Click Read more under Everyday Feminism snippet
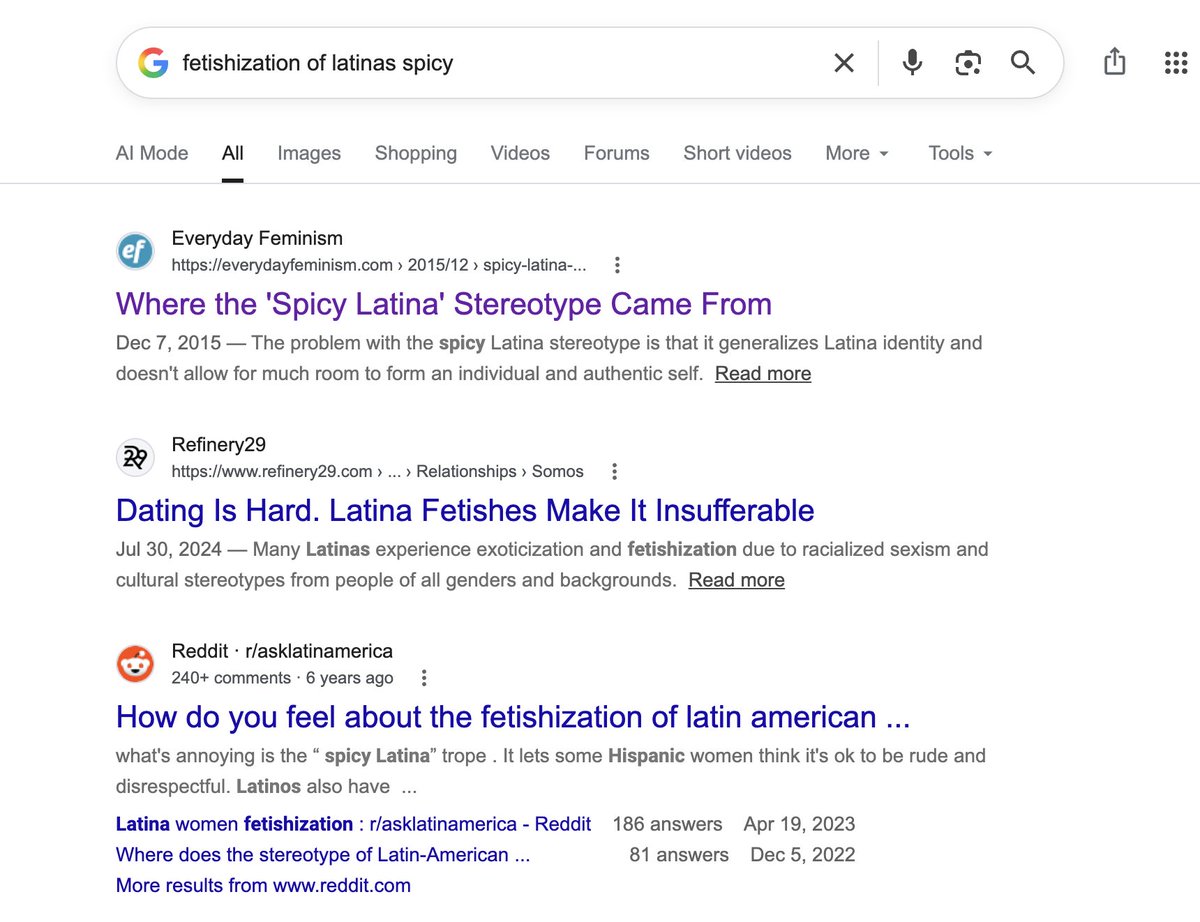The image size is (1200, 922). point(763,374)
